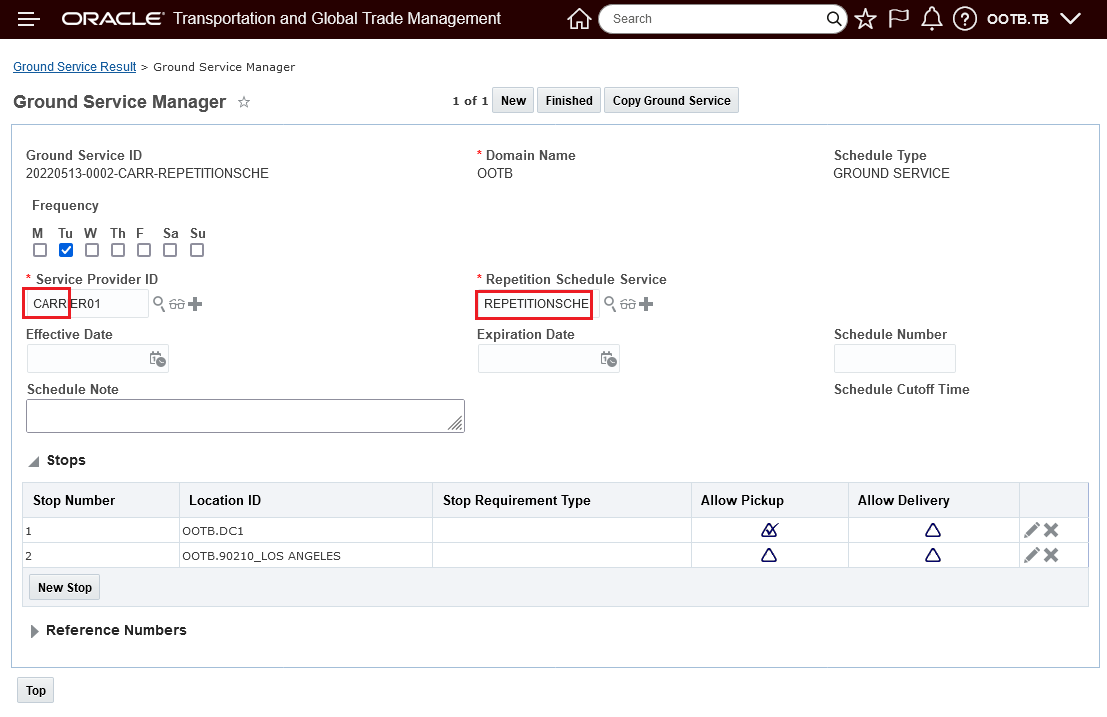
Task: Open Favorites star in header
Action: (866, 19)
